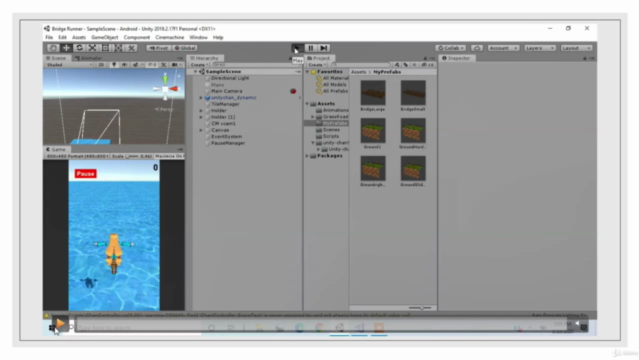Collapse the SampleScene tree
The height and width of the screenshot is (360, 640).
196,72
